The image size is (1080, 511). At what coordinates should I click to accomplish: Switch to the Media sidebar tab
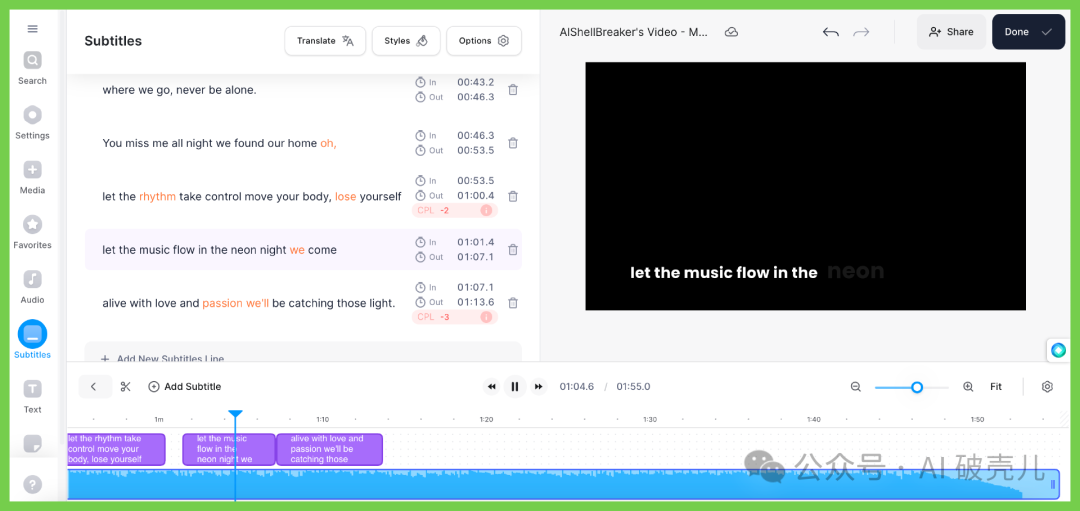32,176
